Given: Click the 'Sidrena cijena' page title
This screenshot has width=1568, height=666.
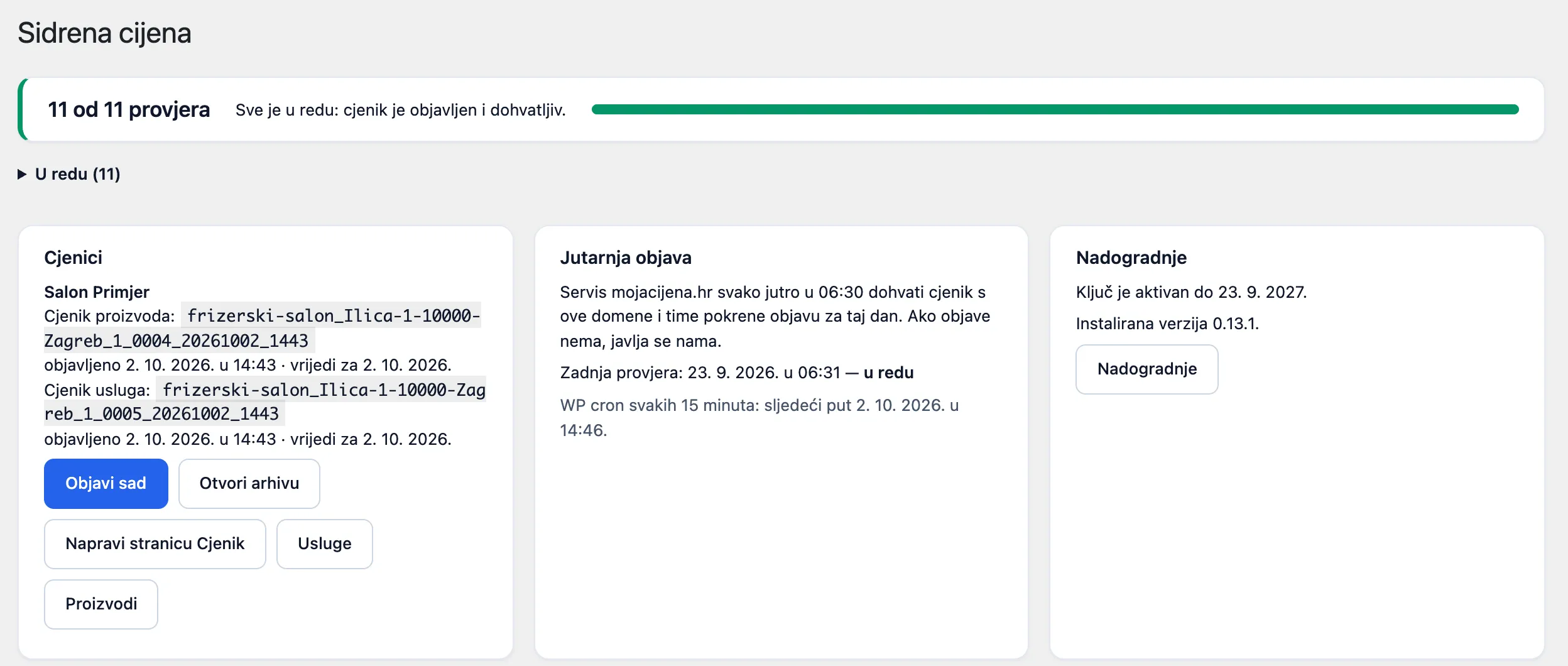Looking at the screenshot, I should [x=104, y=33].
